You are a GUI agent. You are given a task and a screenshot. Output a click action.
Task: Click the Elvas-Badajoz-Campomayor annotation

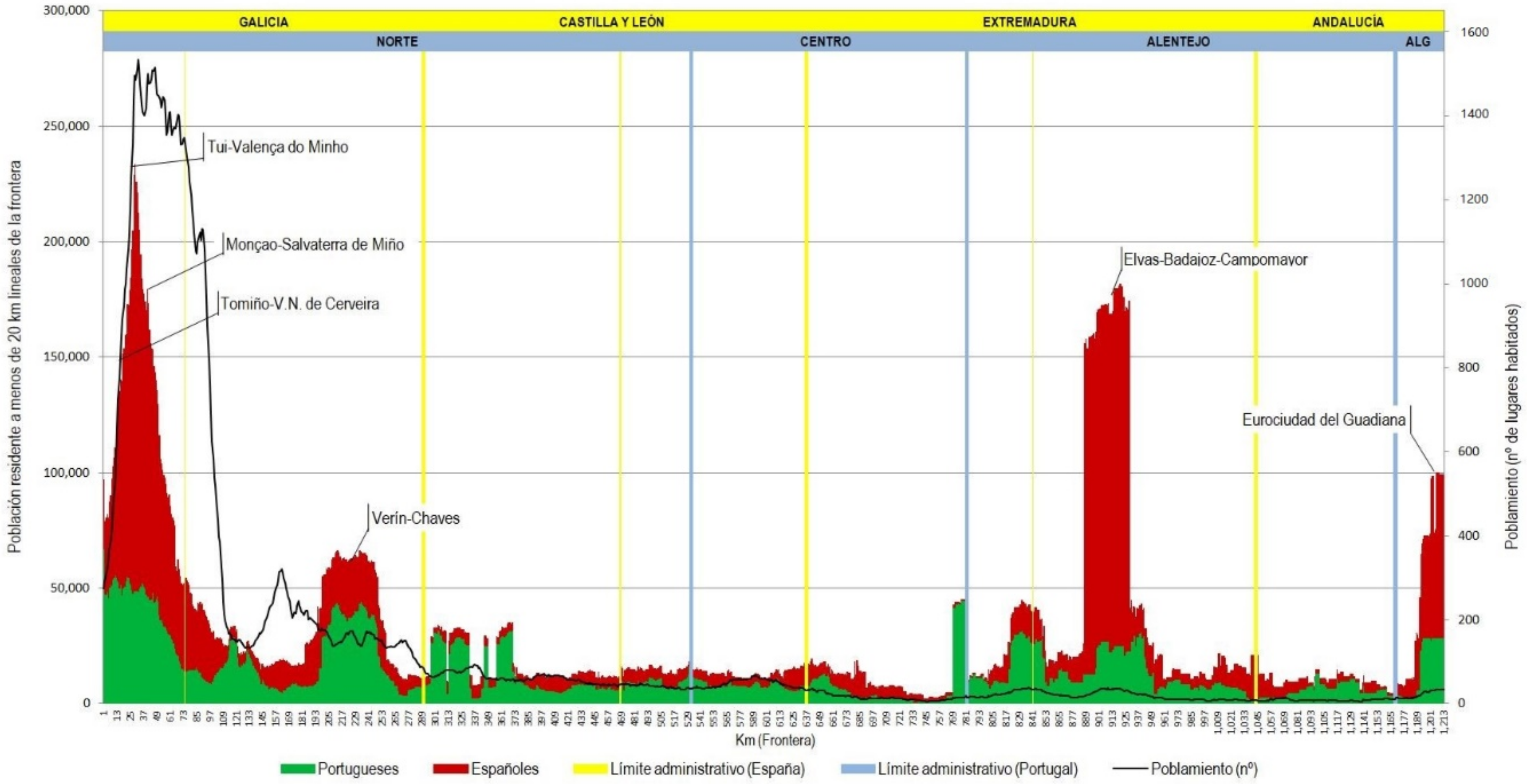(1215, 260)
